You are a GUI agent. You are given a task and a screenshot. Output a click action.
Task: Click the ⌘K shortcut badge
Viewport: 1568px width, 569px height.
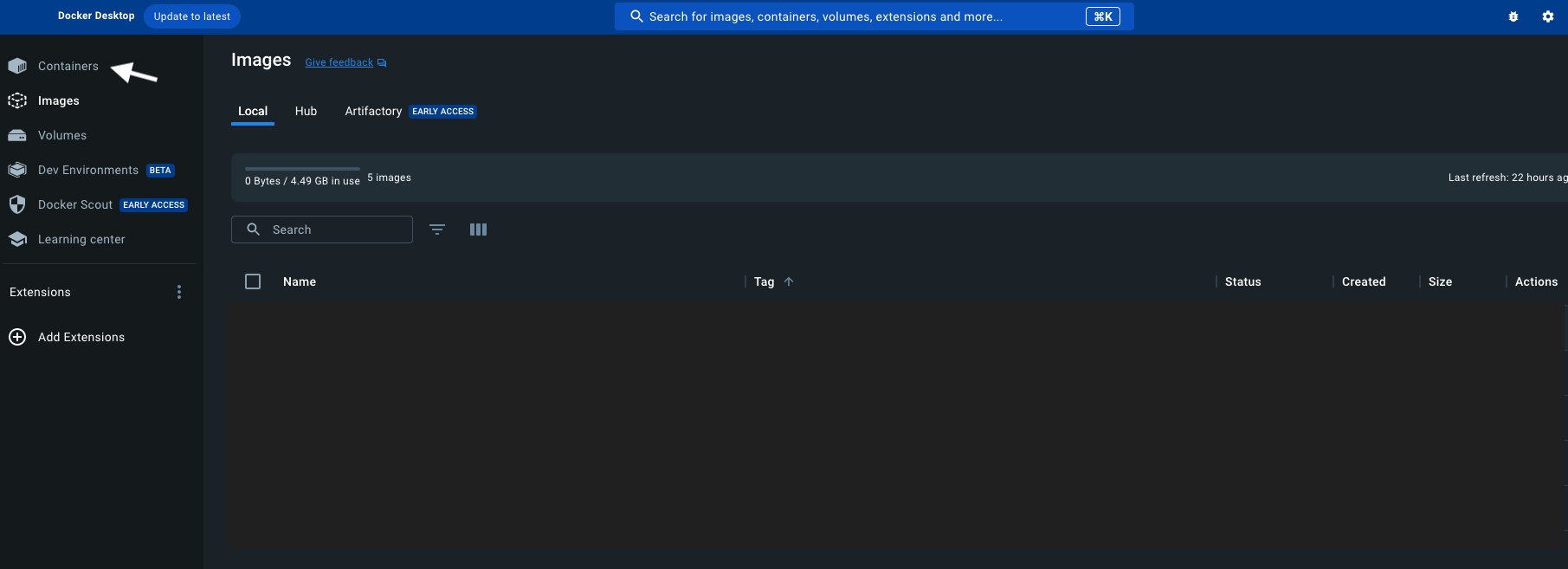(1103, 16)
